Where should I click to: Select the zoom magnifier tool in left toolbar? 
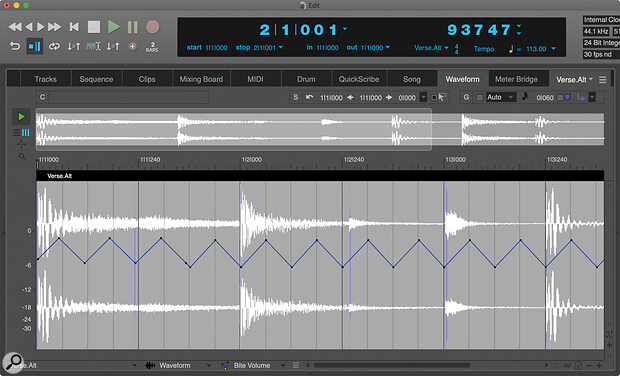[x=22, y=157]
